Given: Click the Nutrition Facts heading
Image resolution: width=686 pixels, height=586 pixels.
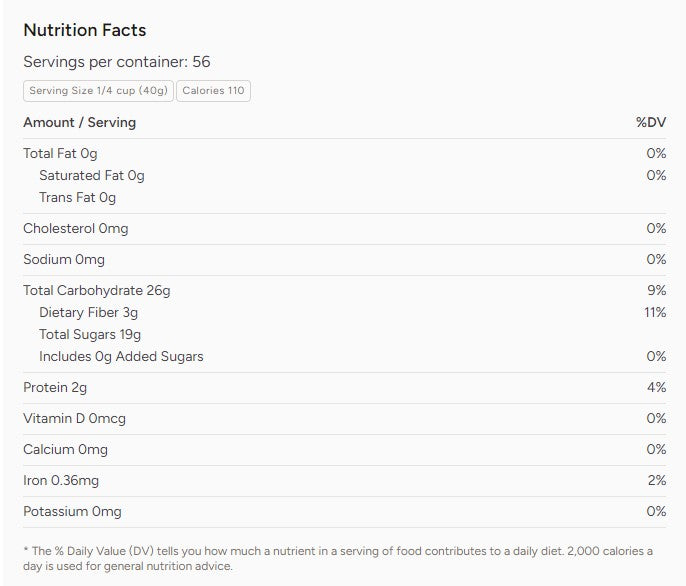Looking at the screenshot, I should (x=85, y=31).
